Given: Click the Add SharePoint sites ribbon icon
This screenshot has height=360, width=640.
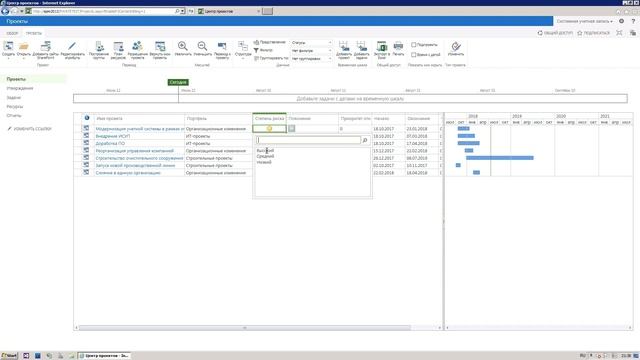Looking at the screenshot, I should 46,49.
